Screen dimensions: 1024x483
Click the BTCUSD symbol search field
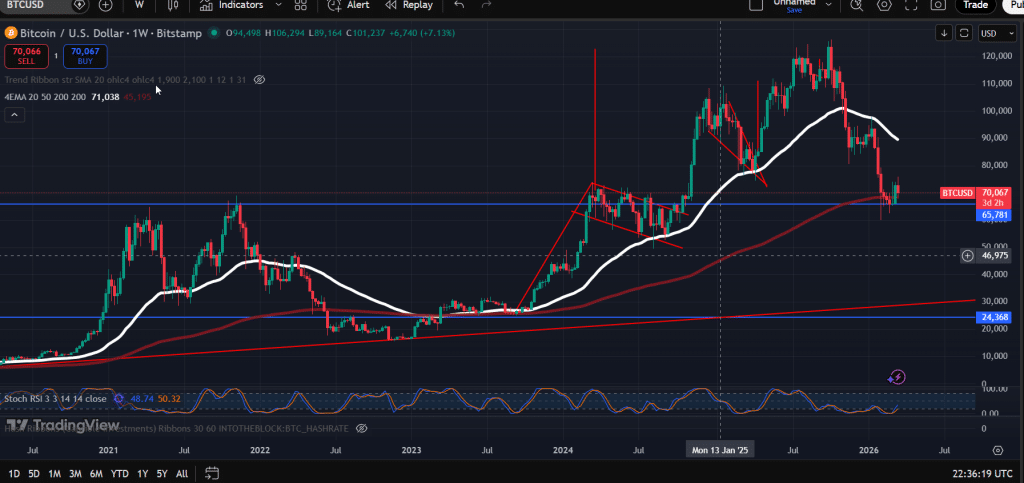(30, 5)
